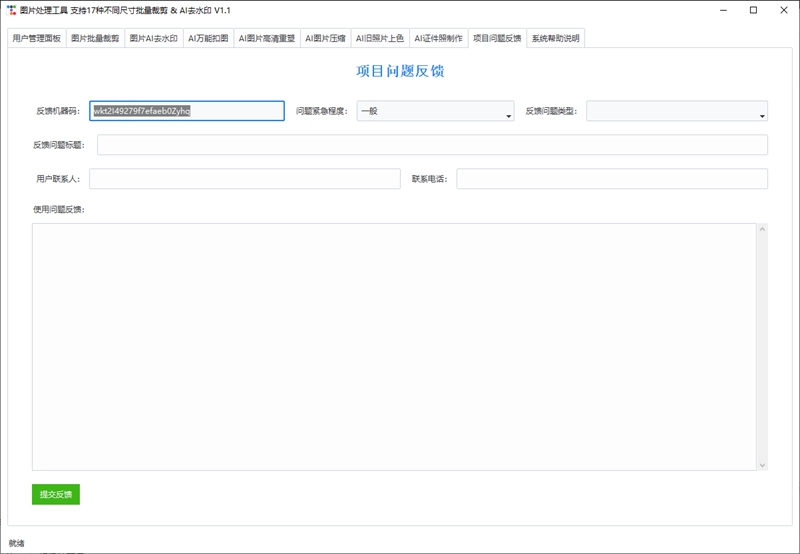This screenshot has width=800, height=554.
Task: Maximize the application window
Action: pyautogui.click(x=753, y=10)
